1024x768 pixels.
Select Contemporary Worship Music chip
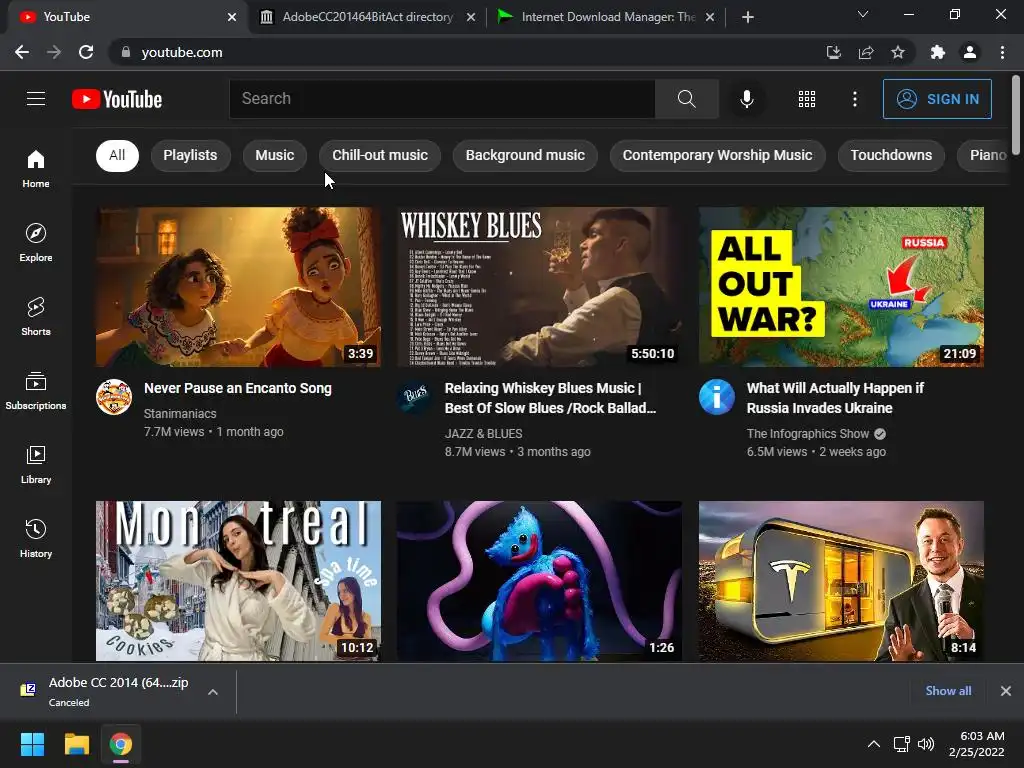pos(717,155)
